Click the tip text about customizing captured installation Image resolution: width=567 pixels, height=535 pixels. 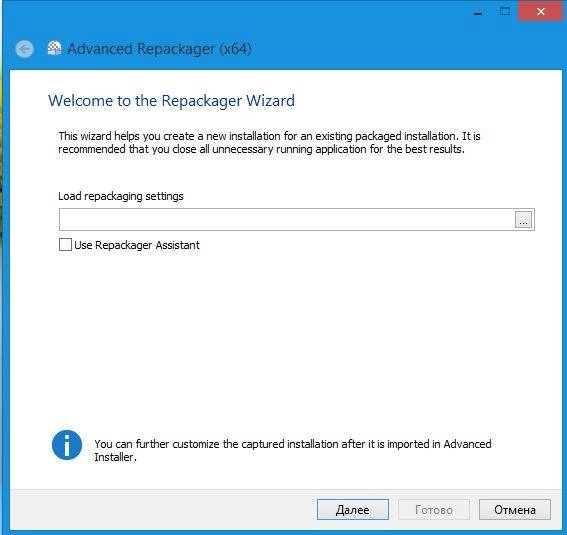click(293, 450)
